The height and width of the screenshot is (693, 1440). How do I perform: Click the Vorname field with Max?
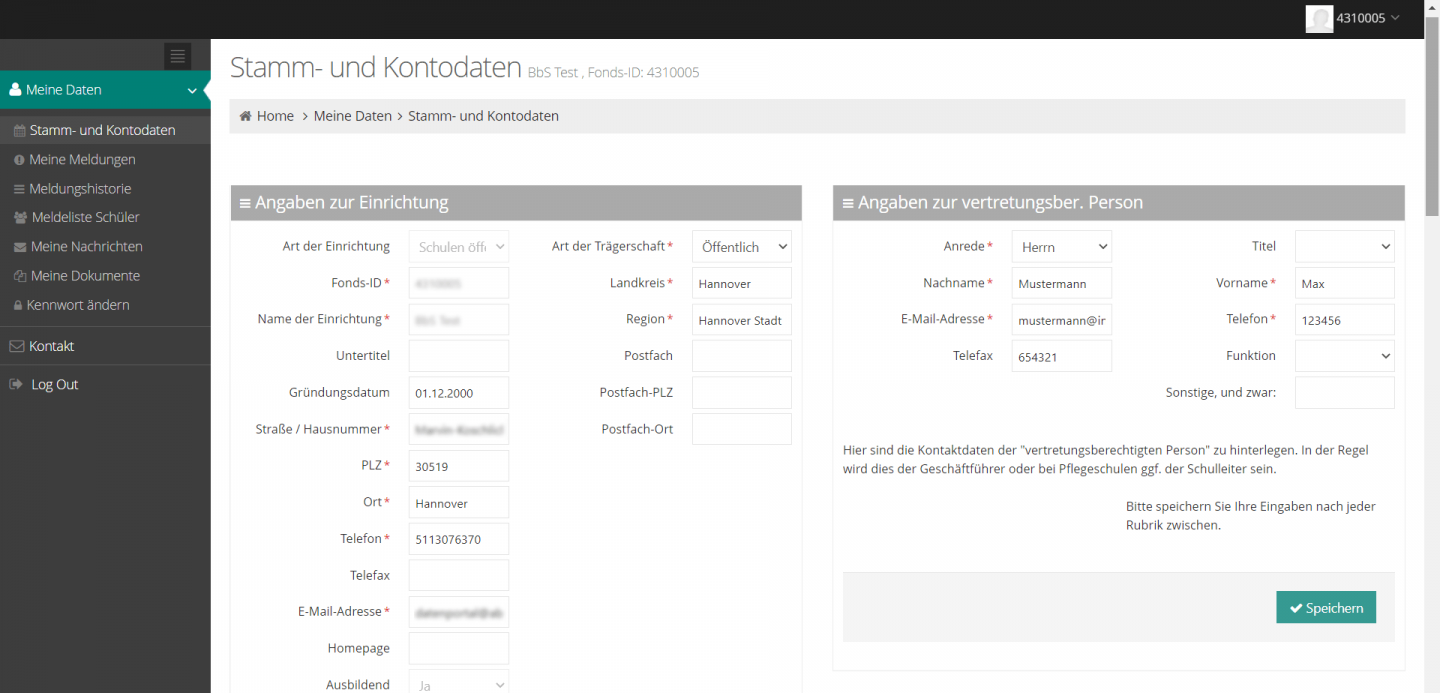[1345, 283]
